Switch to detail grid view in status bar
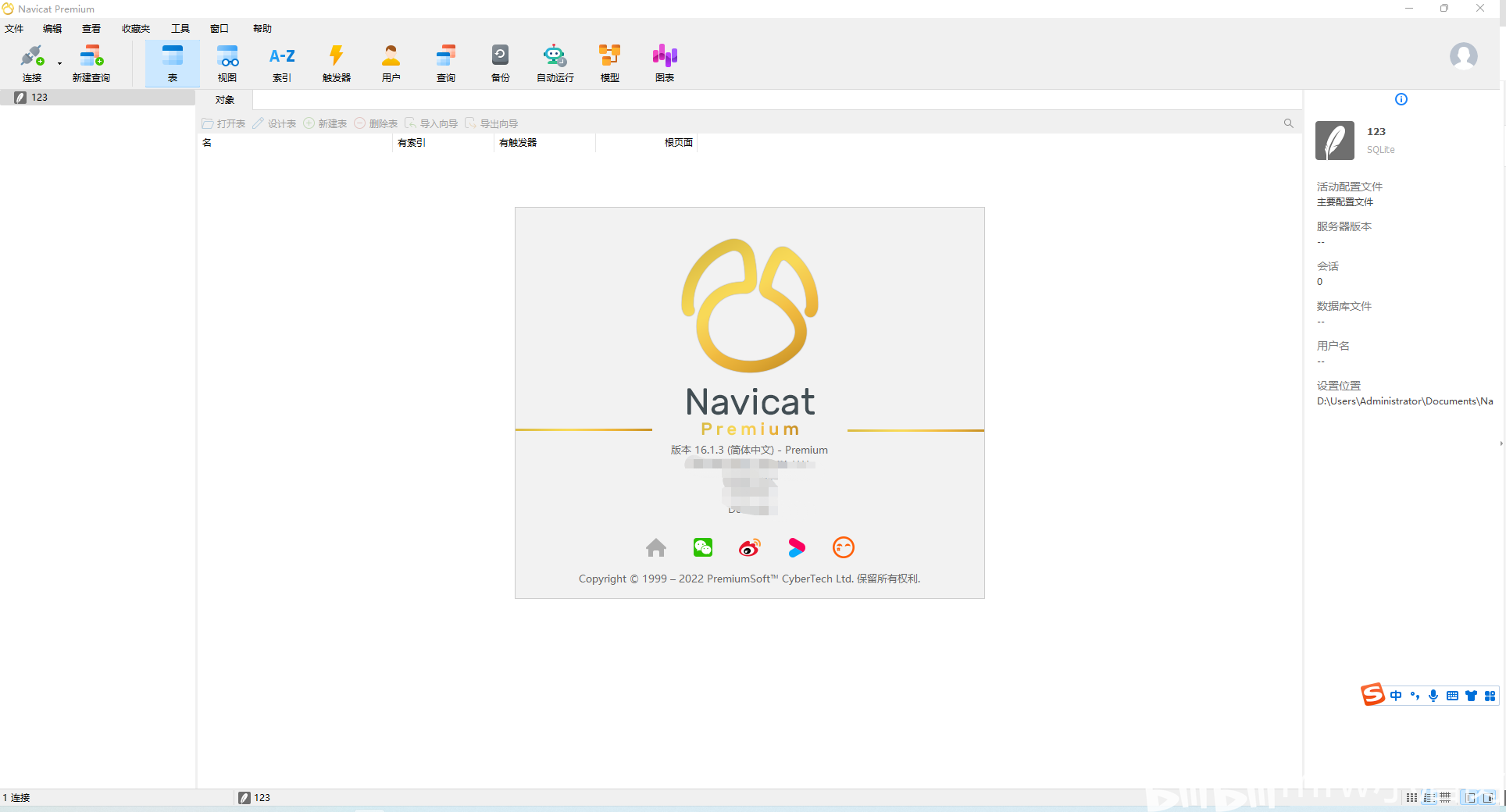This screenshot has width=1506, height=812. (1445, 798)
